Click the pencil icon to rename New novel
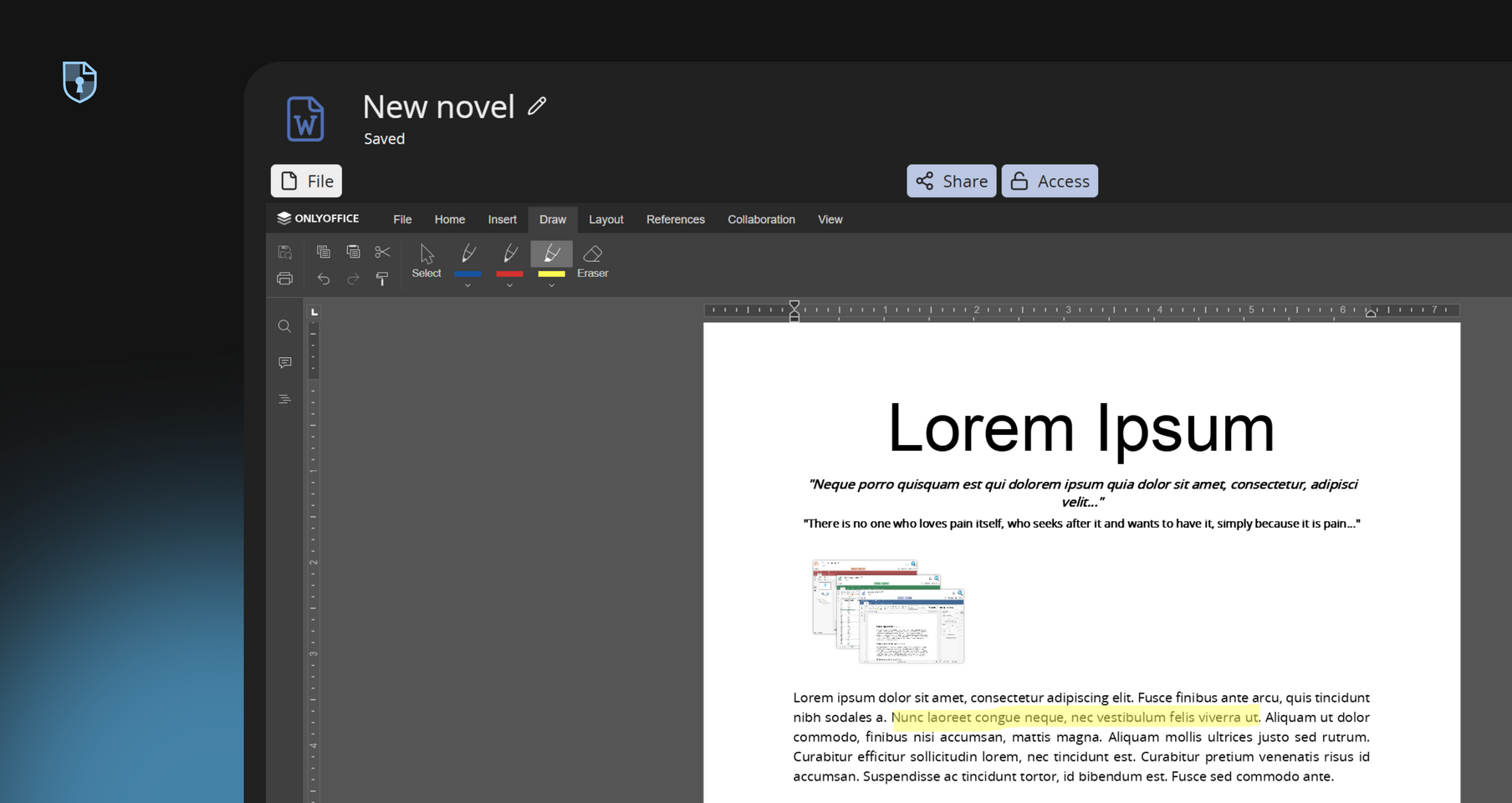 (537, 106)
